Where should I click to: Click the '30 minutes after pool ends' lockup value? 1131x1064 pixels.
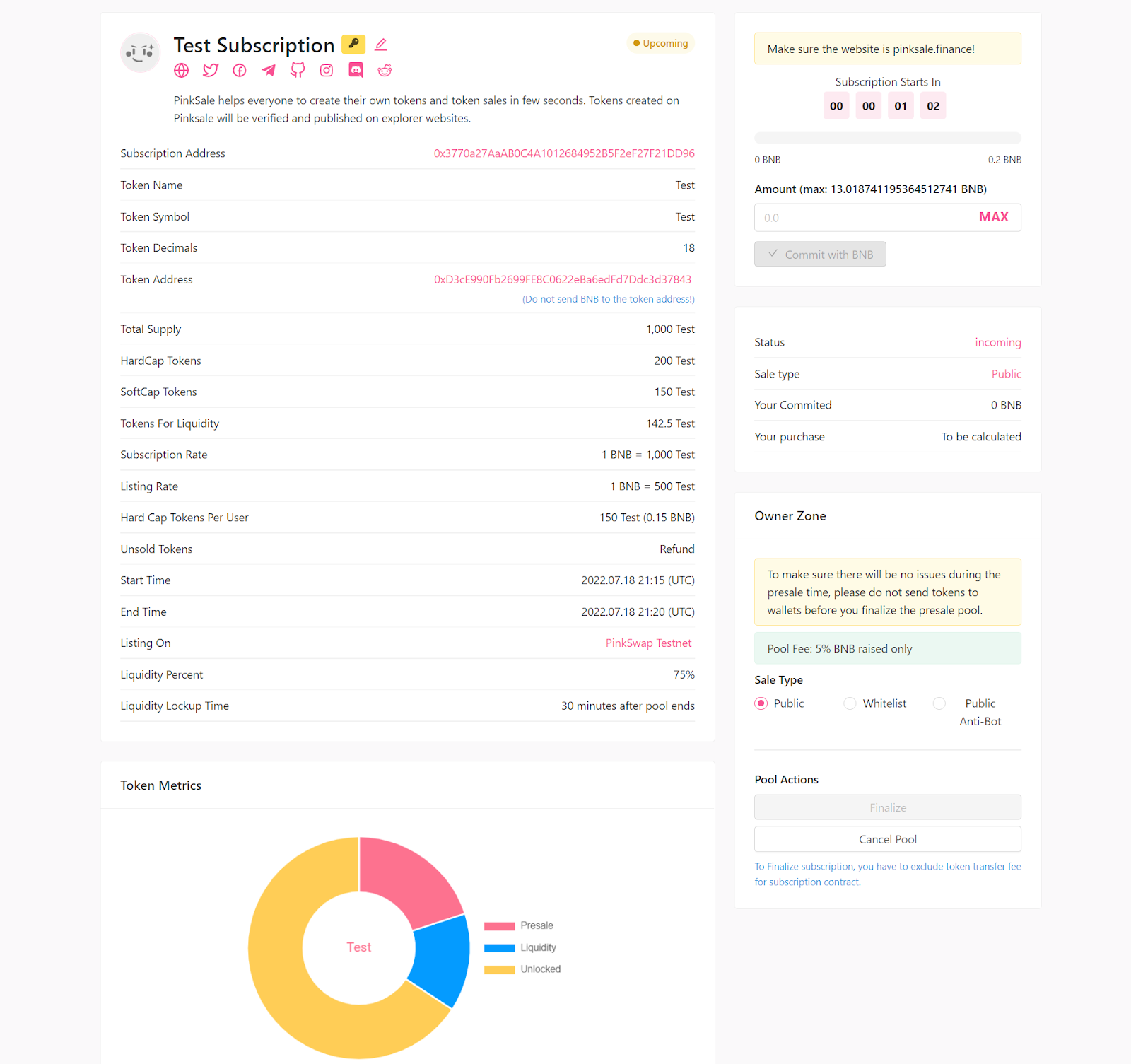(628, 706)
